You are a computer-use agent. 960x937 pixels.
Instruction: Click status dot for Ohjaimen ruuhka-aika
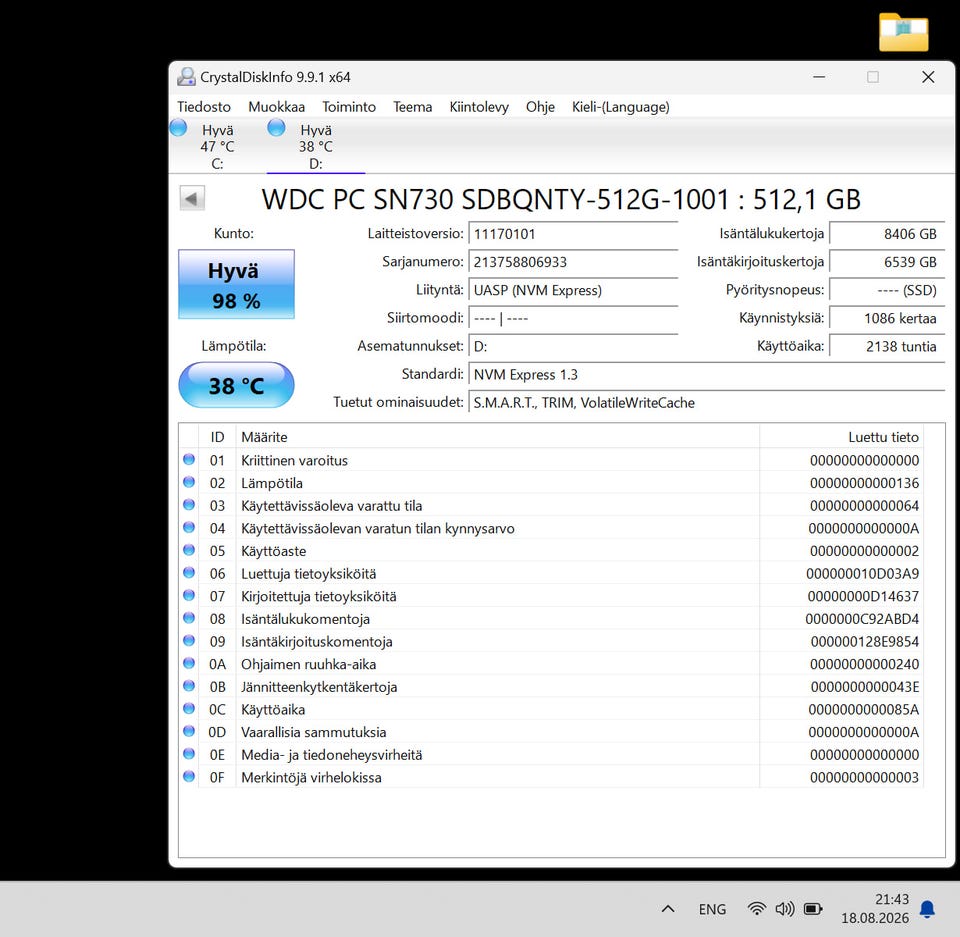coord(189,663)
